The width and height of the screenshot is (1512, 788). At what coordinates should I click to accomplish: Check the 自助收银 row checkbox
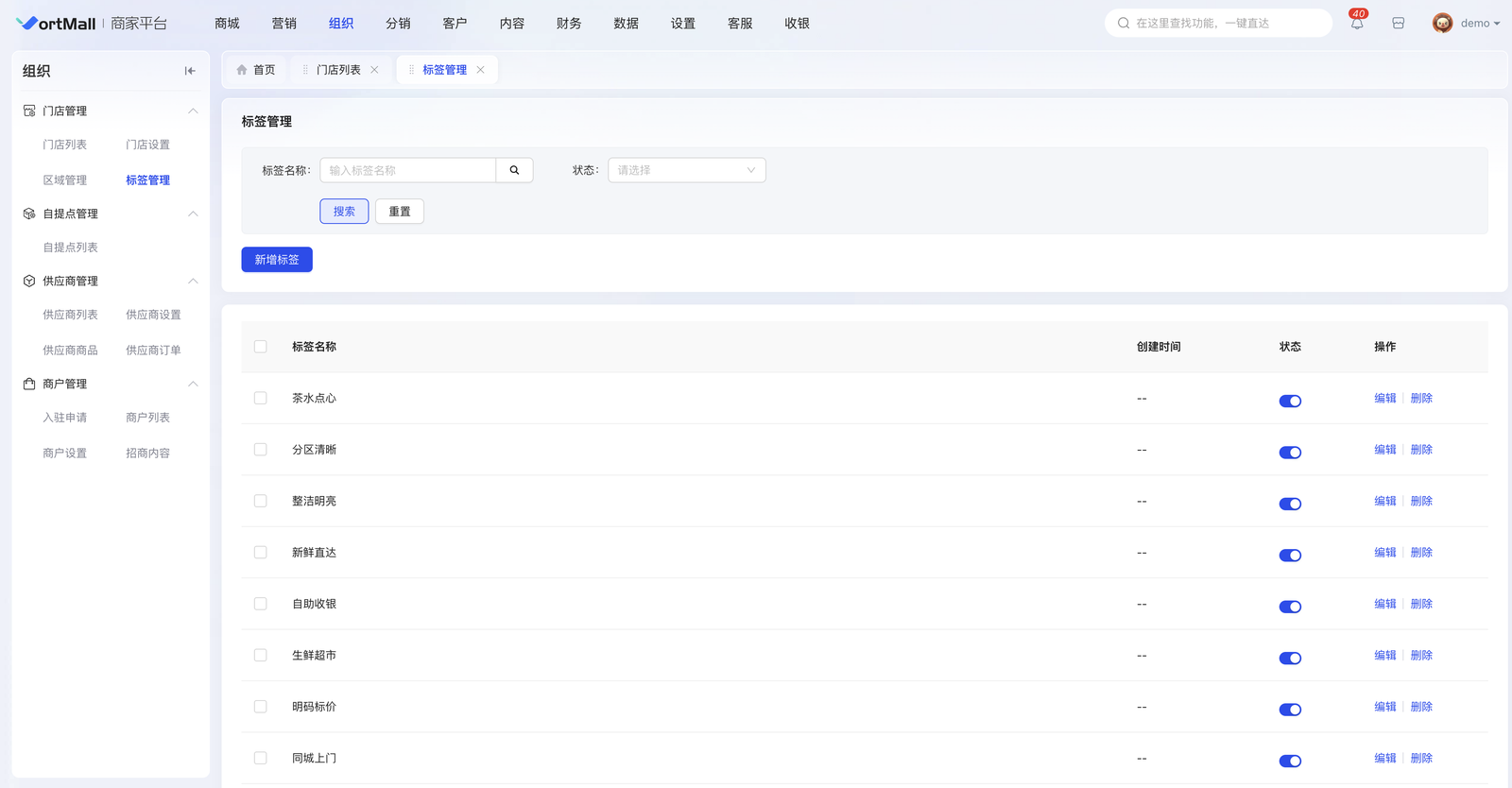pyautogui.click(x=261, y=604)
